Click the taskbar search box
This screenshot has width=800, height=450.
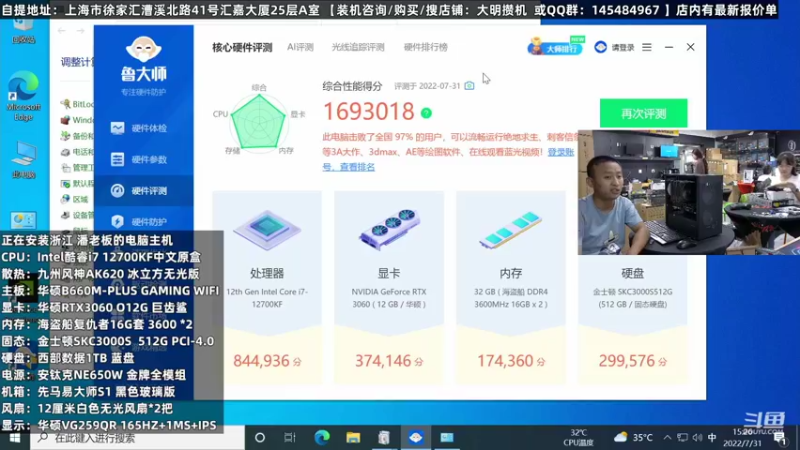(138, 438)
